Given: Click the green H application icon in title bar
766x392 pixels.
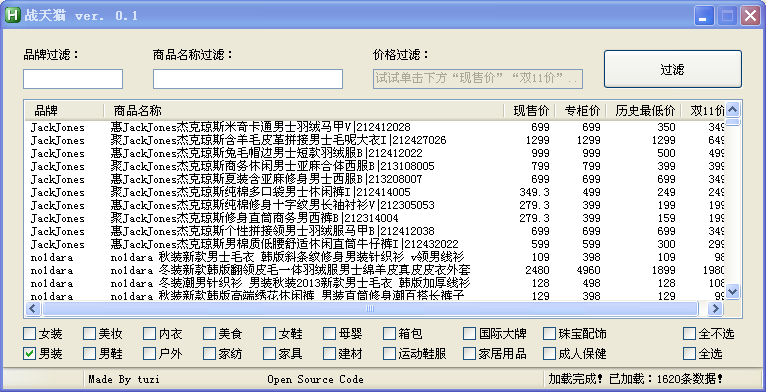Looking at the screenshot, I should pos(12,15).
